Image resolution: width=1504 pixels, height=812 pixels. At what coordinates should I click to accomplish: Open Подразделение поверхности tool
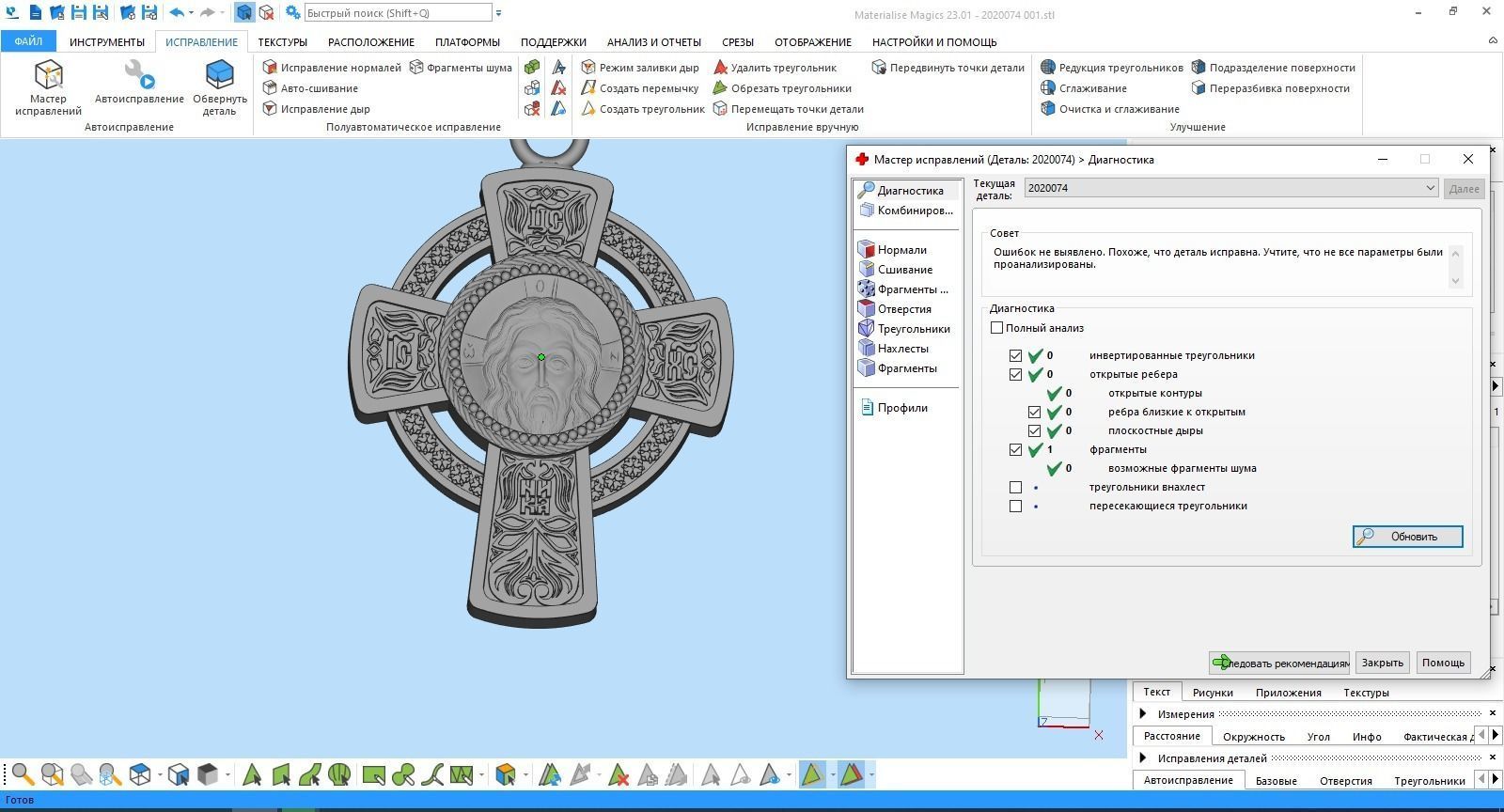(1273, 68)
